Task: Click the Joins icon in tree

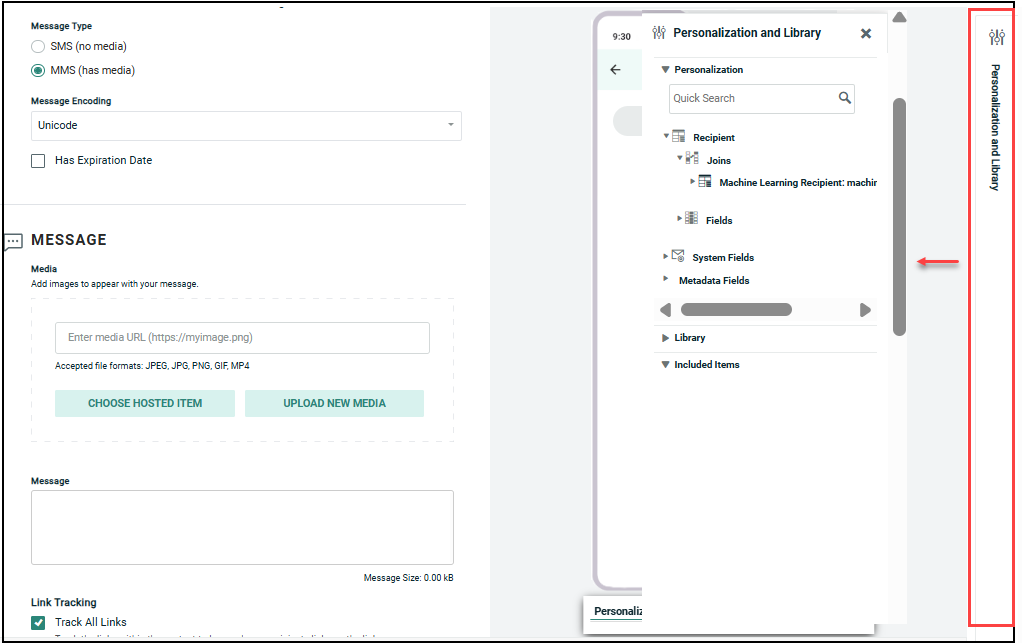Action: tap(692, 159)
